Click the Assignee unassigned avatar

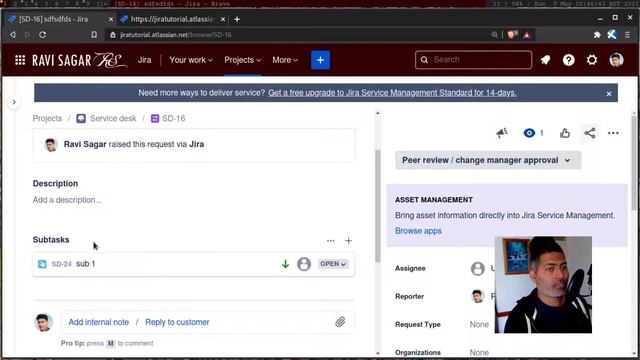click(x=478, y=269)
